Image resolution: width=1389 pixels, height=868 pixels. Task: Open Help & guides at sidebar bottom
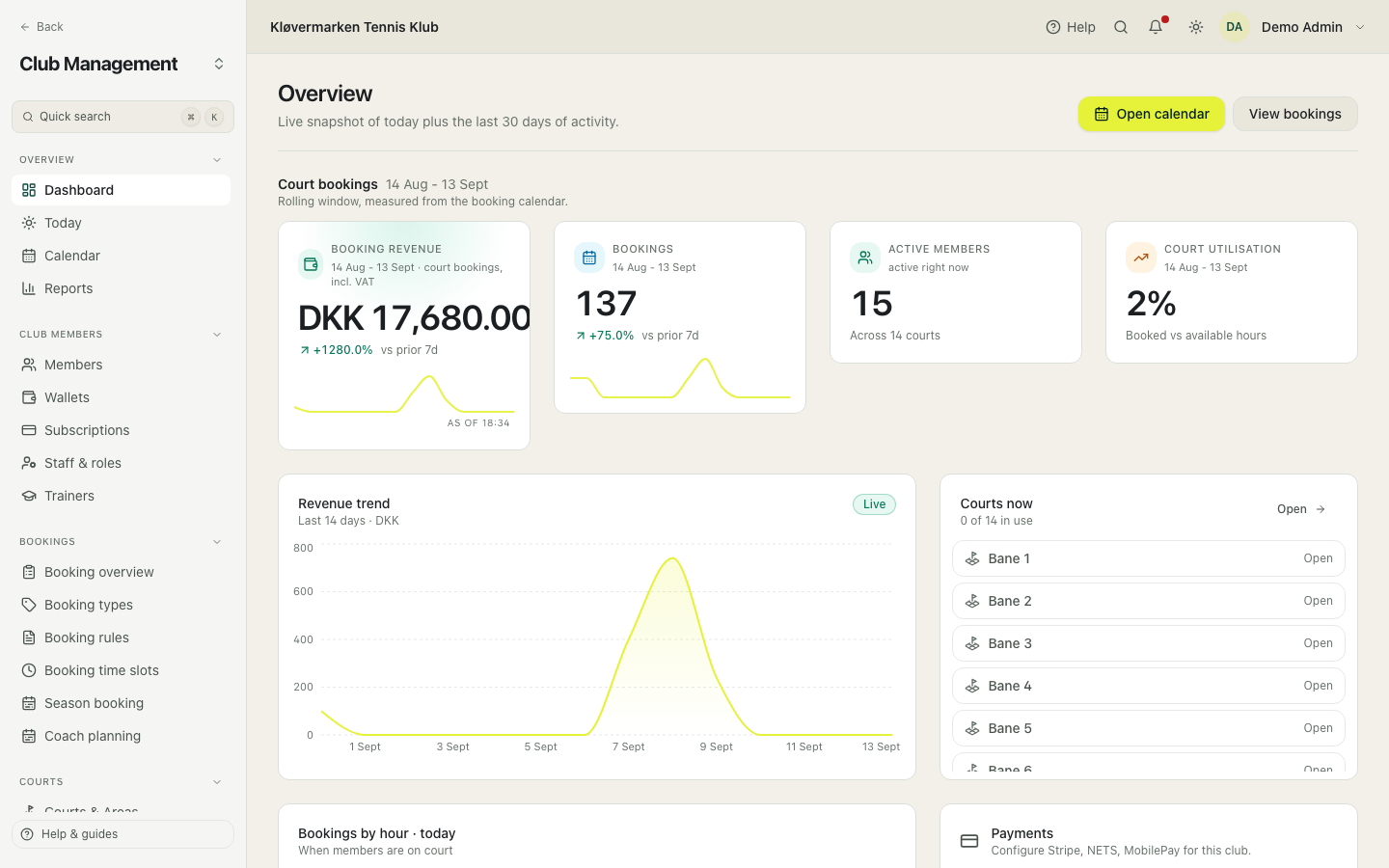123,834
